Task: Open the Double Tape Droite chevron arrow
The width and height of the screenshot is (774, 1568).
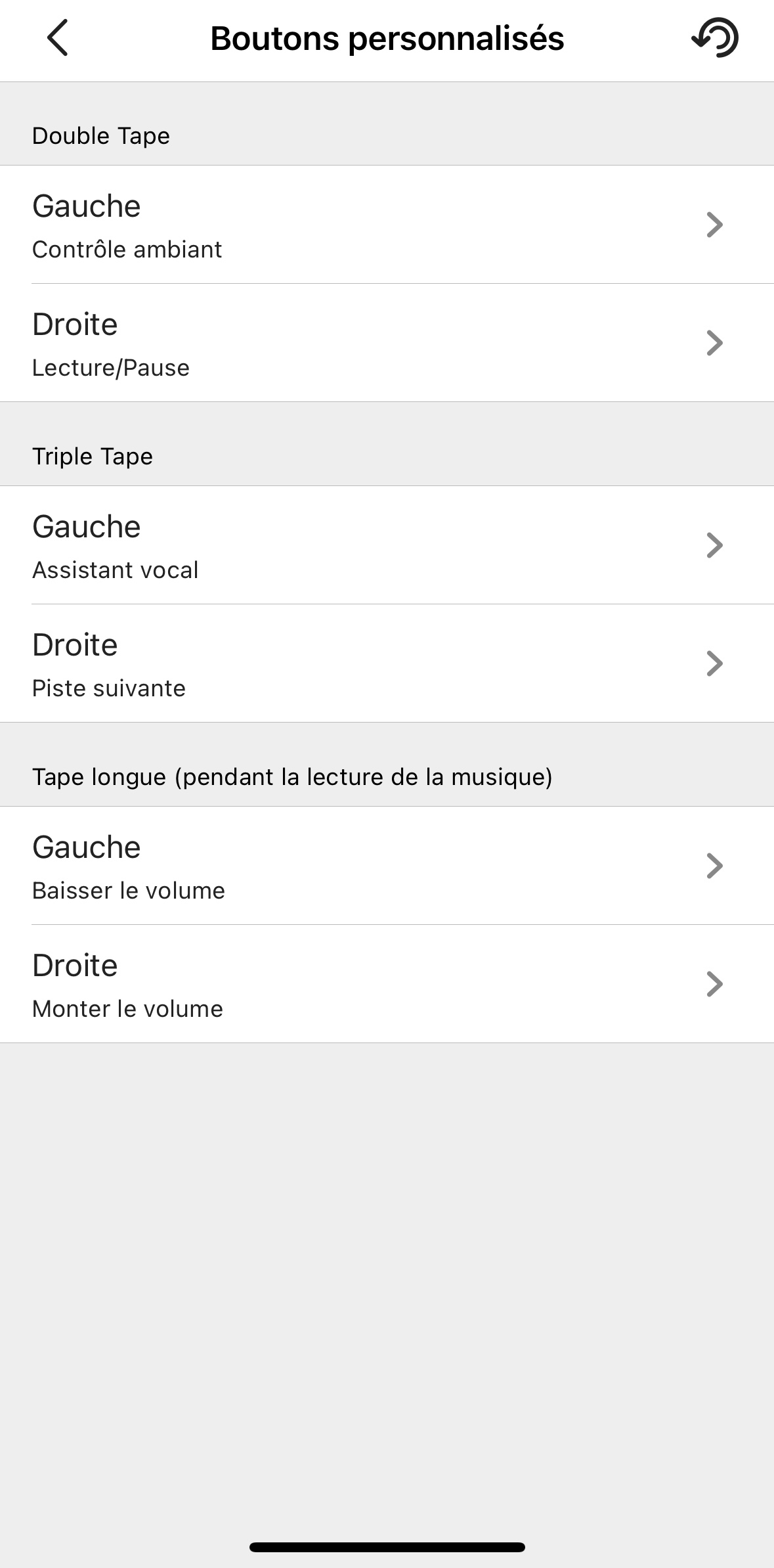Action: click(x=714, y=343)
